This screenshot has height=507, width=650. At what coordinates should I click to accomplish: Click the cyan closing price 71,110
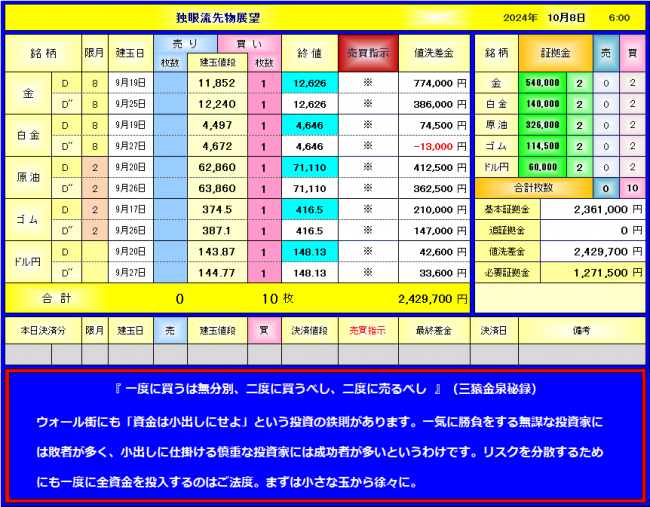tap(310, 168)
